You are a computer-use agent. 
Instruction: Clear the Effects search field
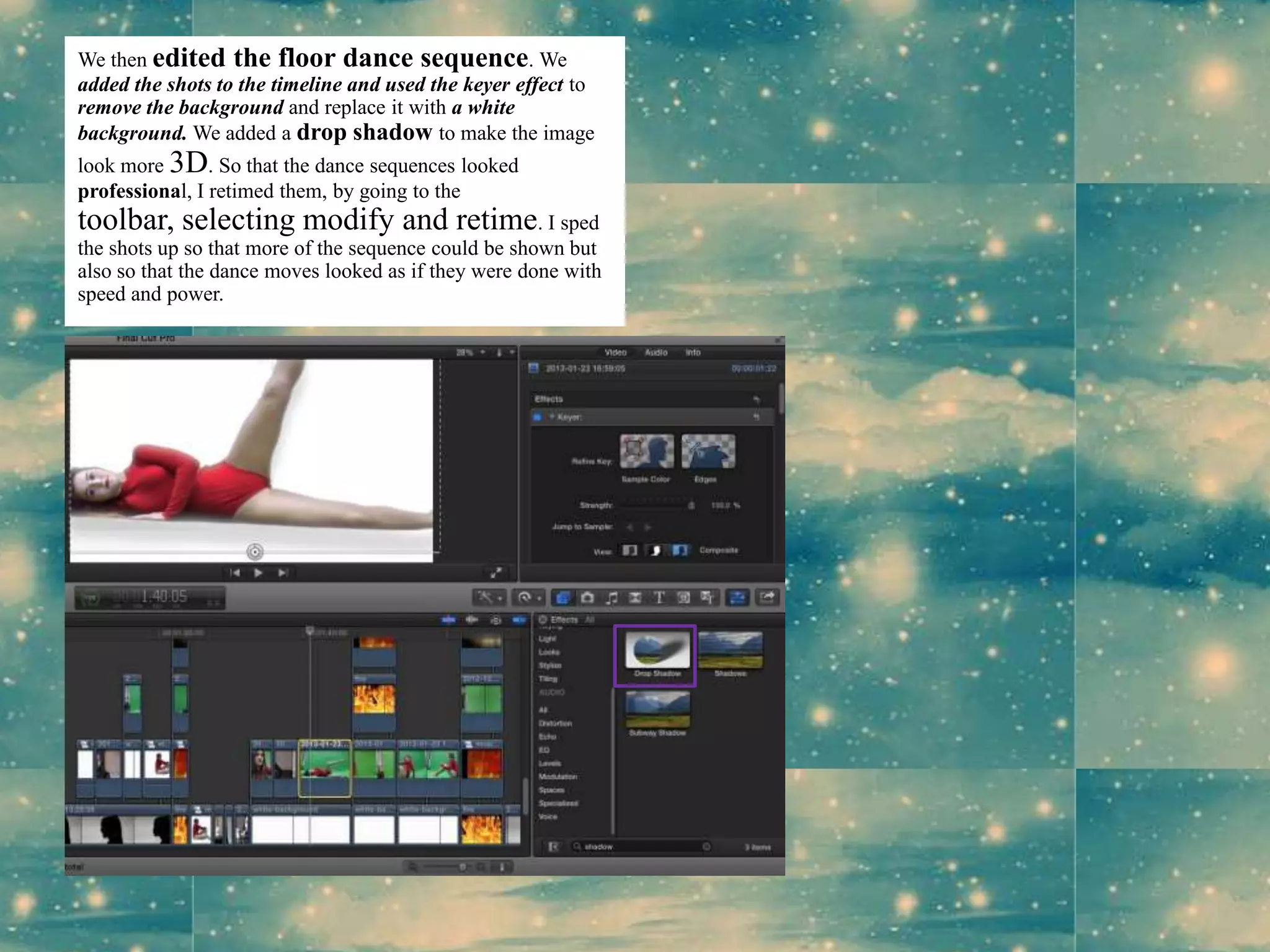706,847
